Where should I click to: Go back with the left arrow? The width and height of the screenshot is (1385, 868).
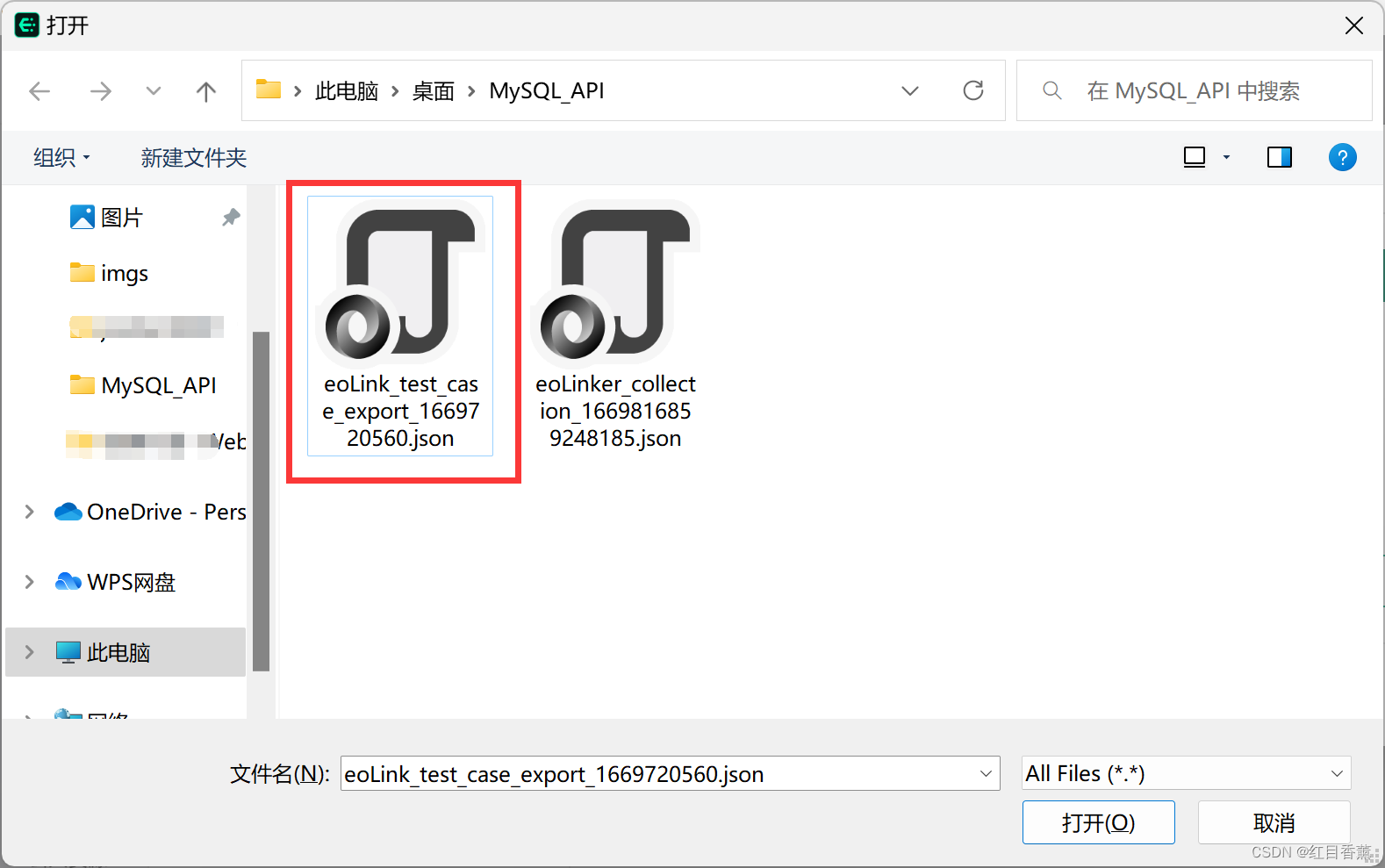(x=39, y=91)
